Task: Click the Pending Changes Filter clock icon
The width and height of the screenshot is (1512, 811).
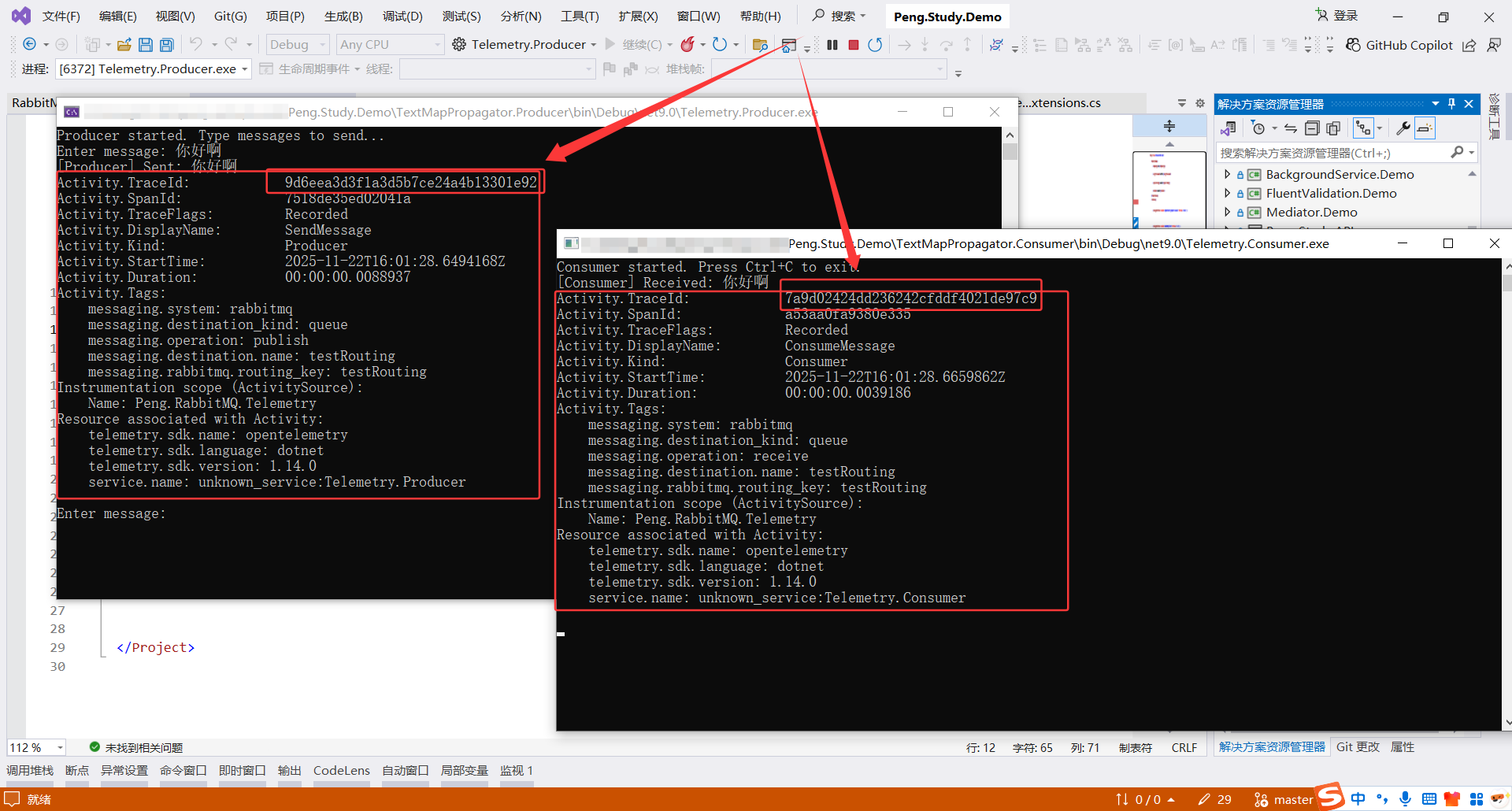Action: point(1258,128)
